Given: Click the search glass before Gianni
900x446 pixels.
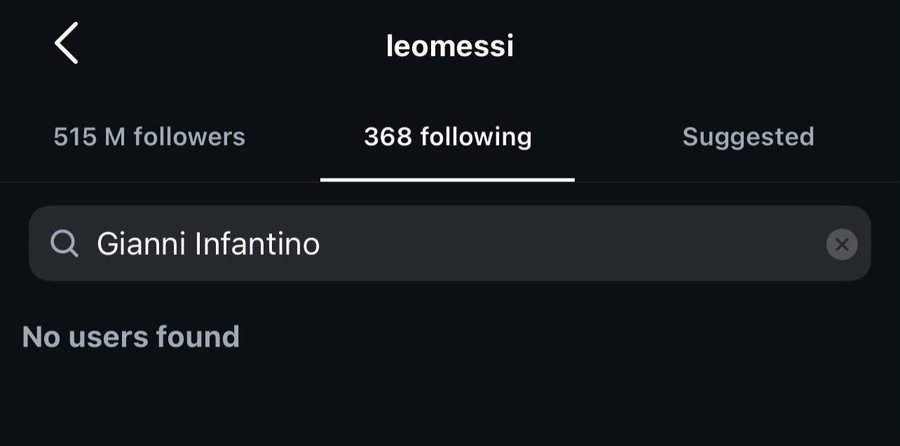Looking at the screenshot, I should point(64,244).
